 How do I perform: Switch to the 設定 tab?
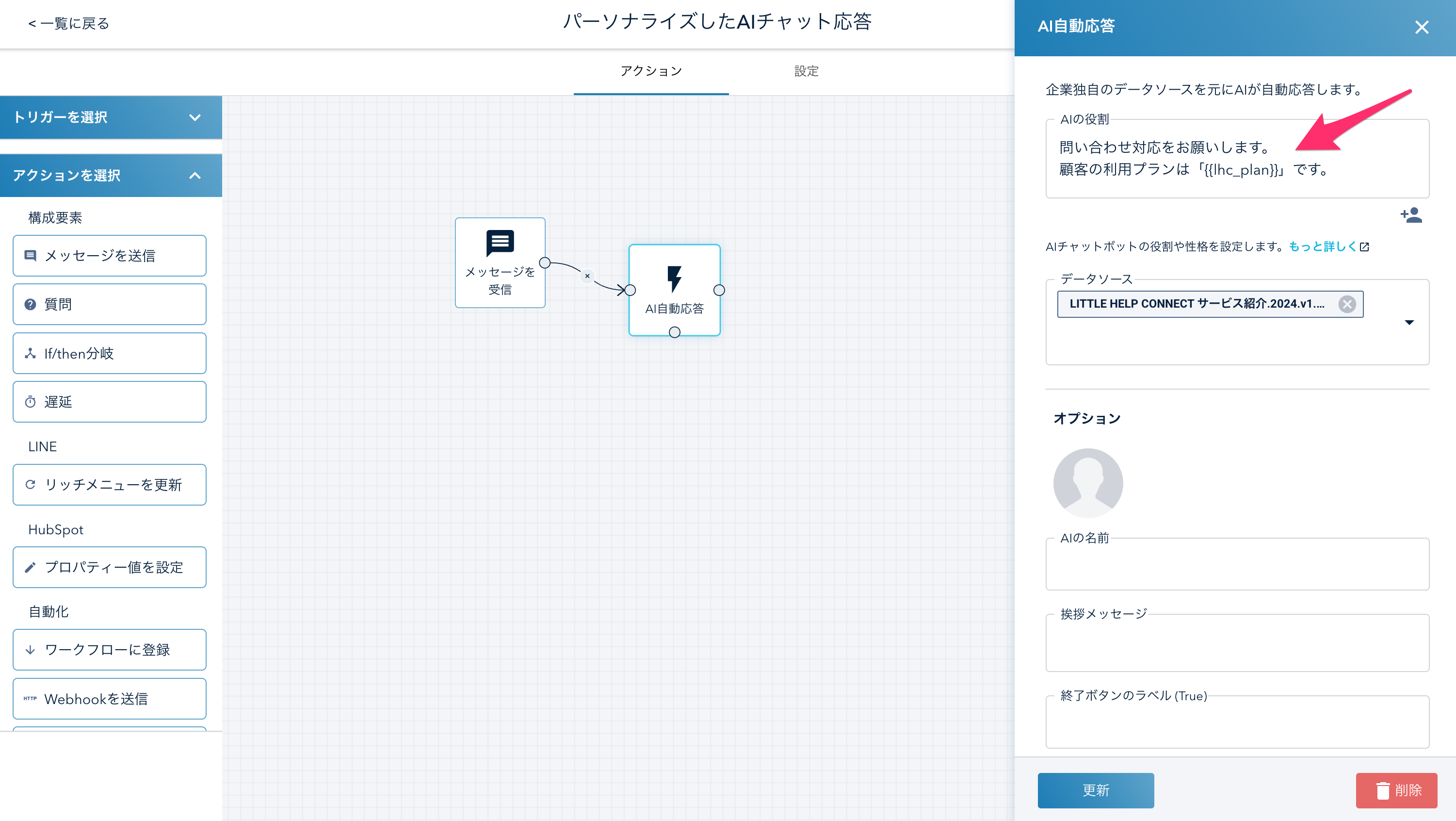[x=806, y=71]
